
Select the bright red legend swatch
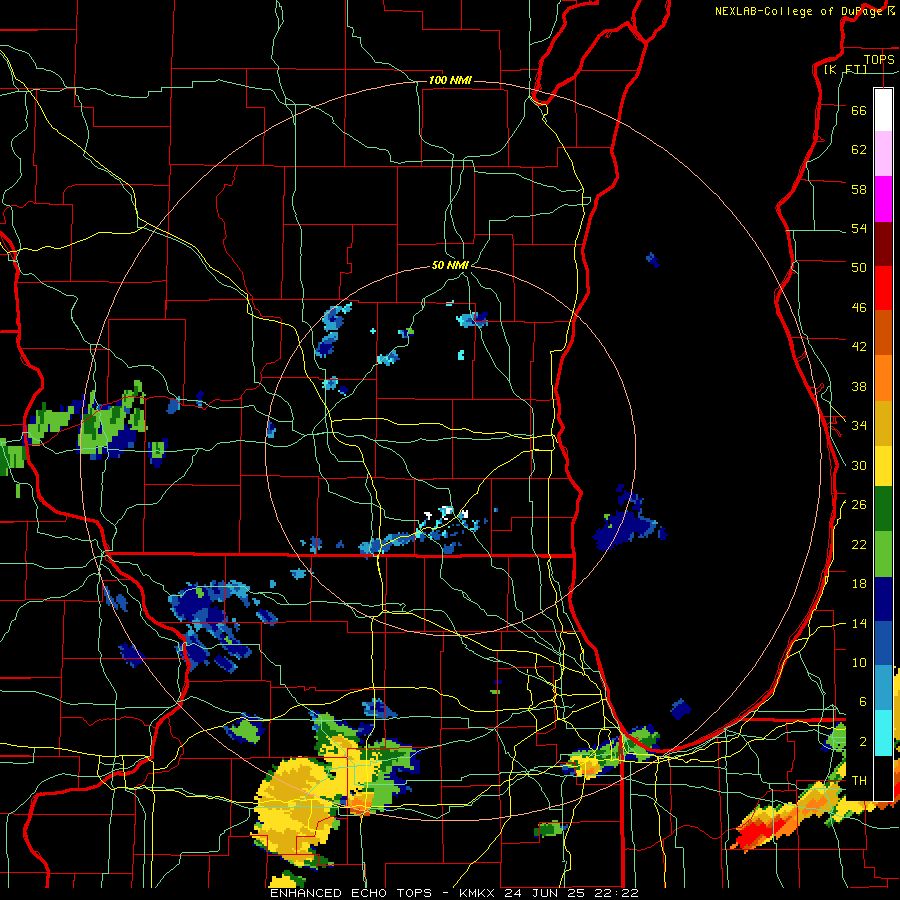[883, 288]
